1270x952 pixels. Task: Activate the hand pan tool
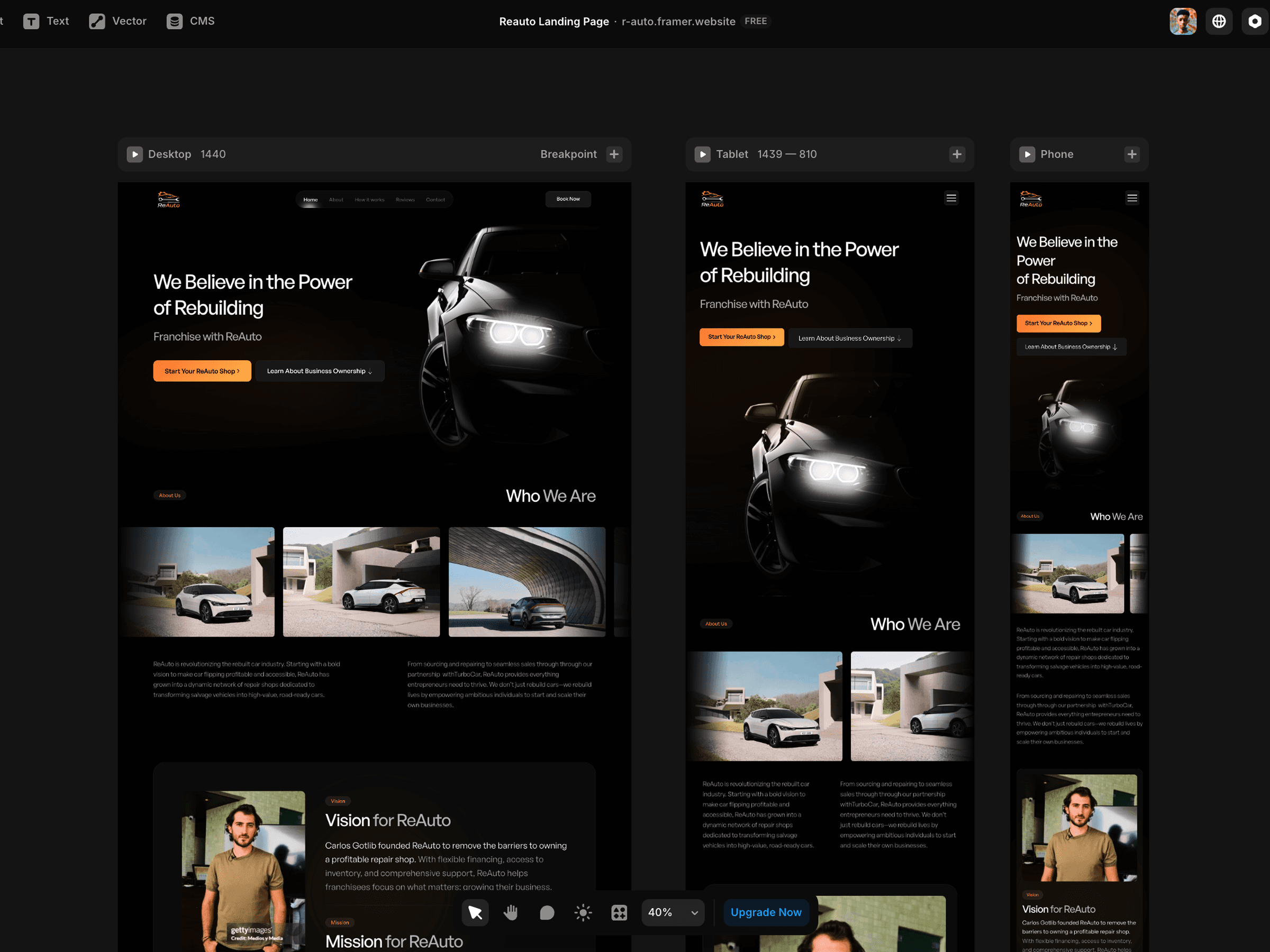click(x=511, y=912)
